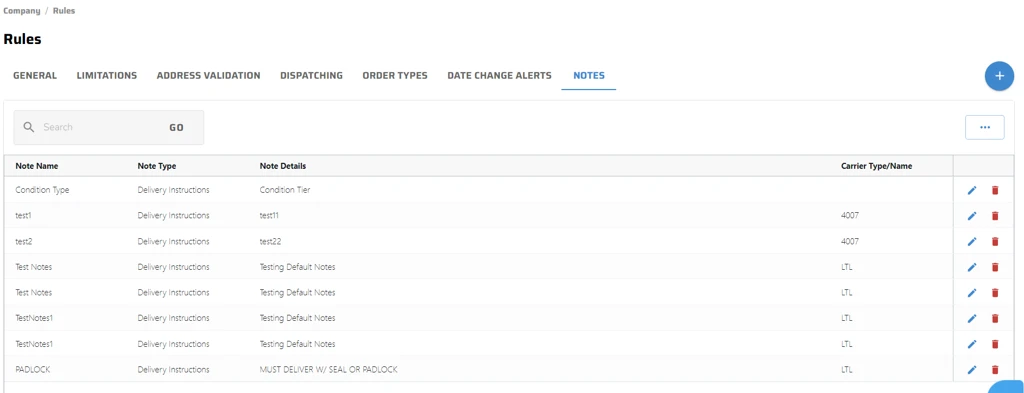Click the Company breadcrumb link
The image size is (1024, 393).
22,11
